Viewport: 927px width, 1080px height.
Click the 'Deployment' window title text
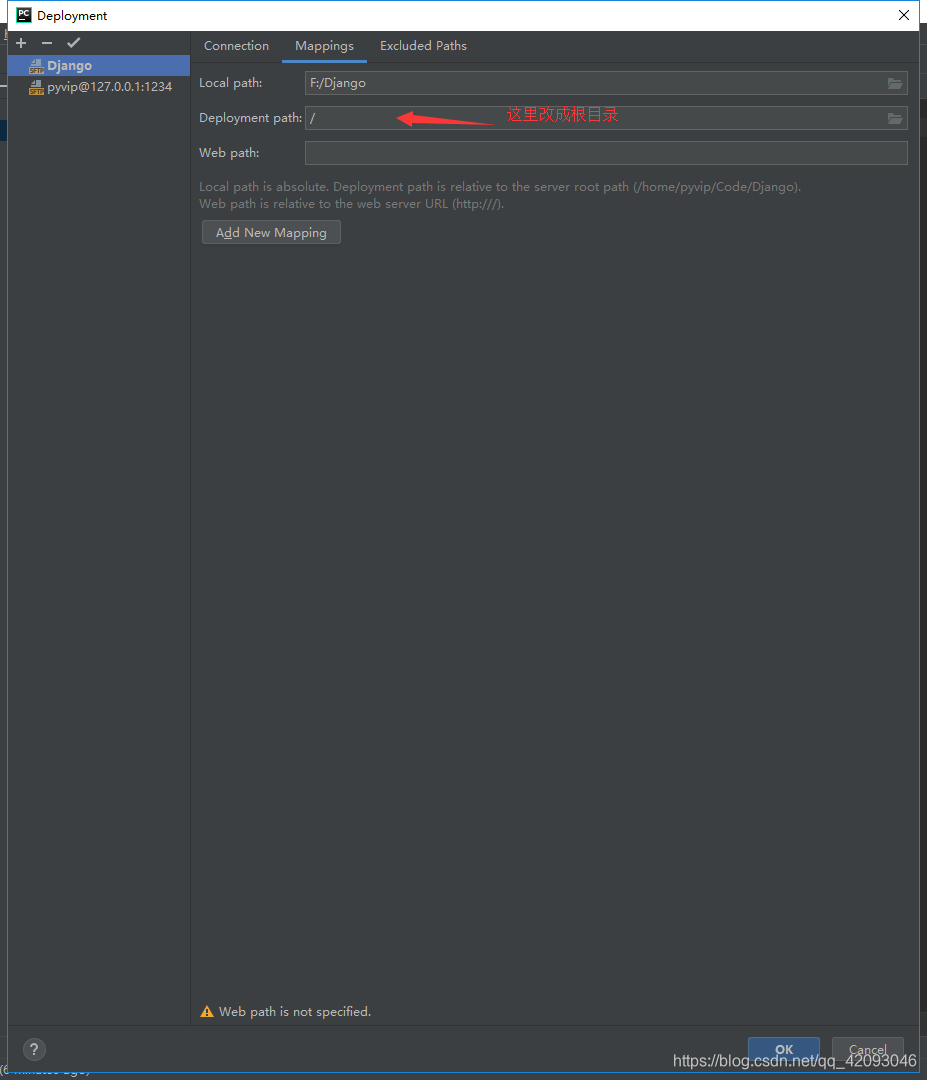72,15
